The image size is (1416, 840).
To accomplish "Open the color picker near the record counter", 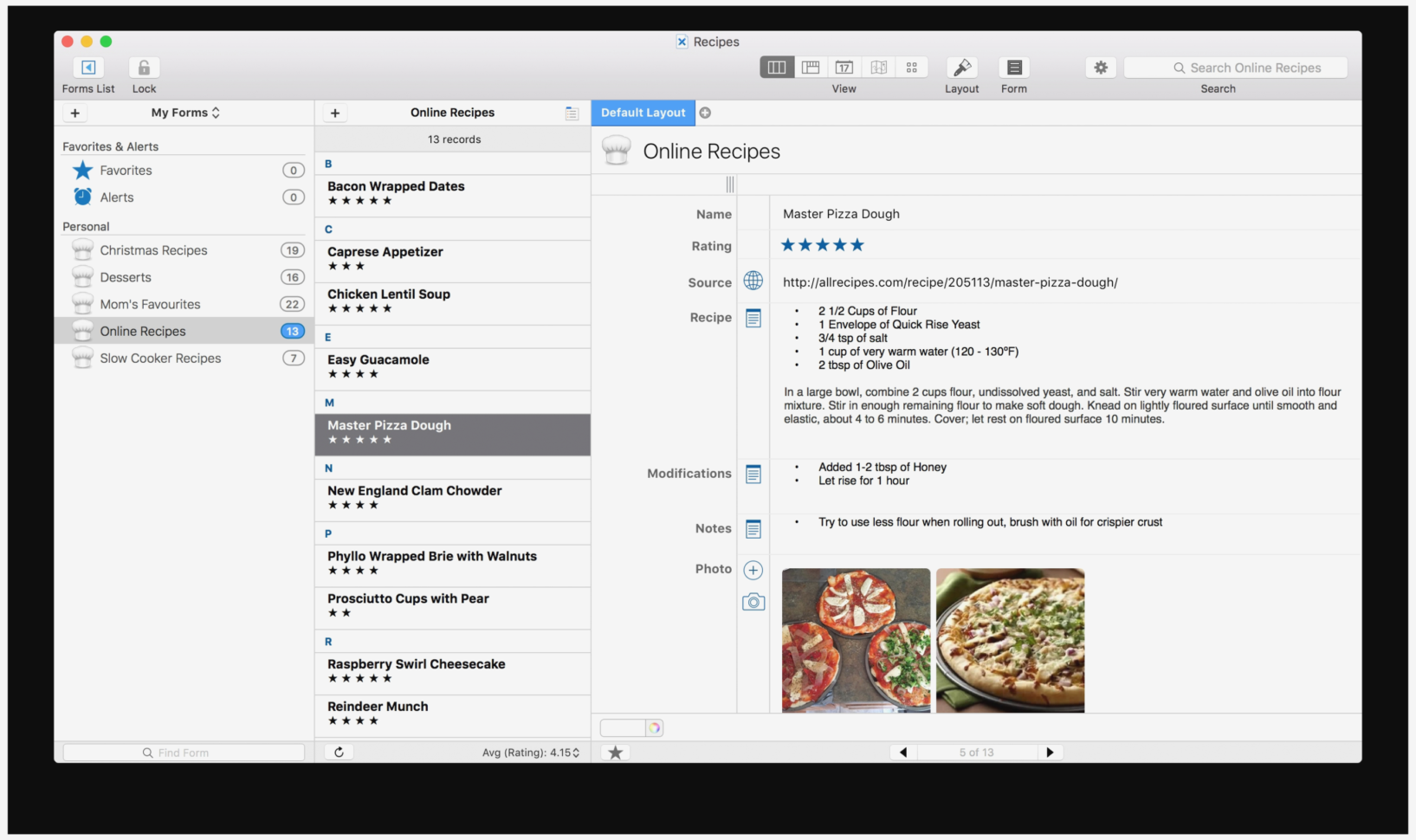I will coord(656,727).
